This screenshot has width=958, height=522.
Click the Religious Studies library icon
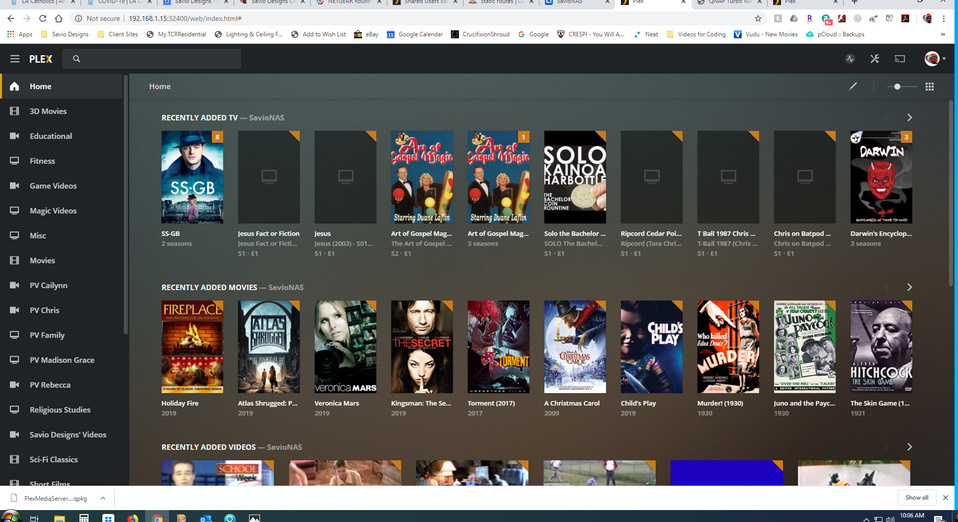point(15,410)
